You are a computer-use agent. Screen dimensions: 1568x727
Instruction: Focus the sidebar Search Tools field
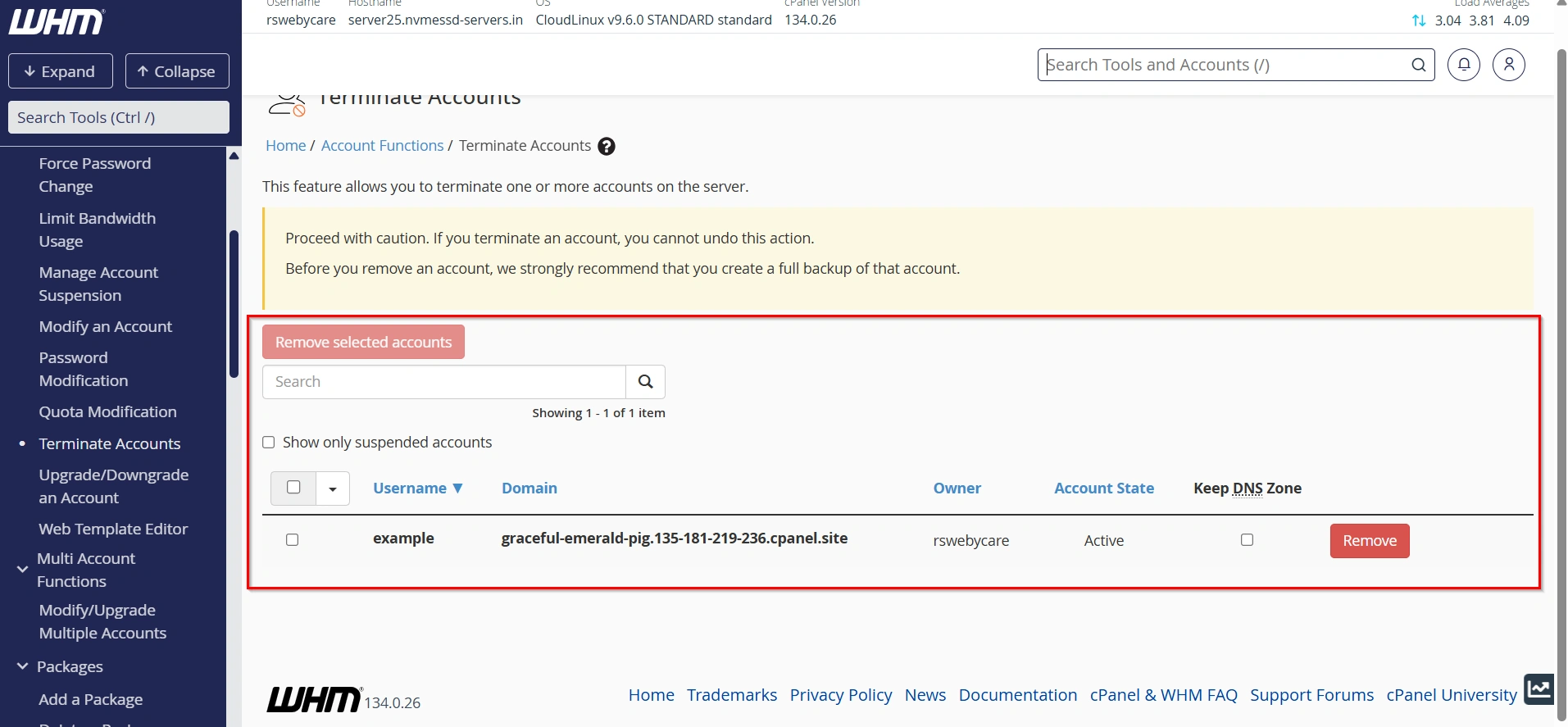119,117
